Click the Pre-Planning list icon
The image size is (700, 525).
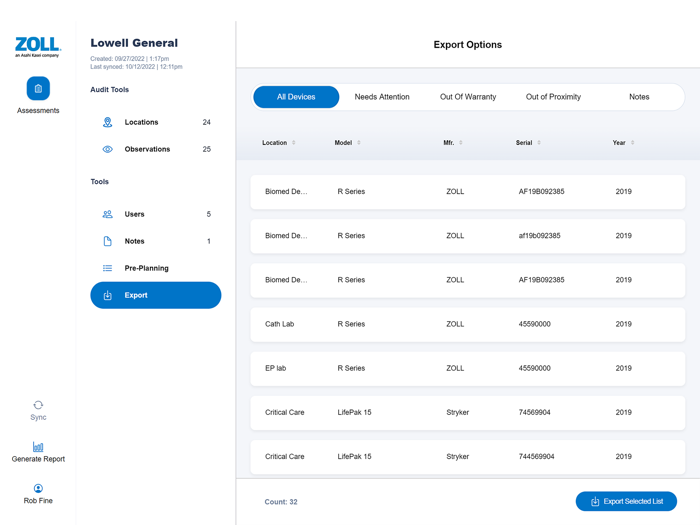point(108,268)
